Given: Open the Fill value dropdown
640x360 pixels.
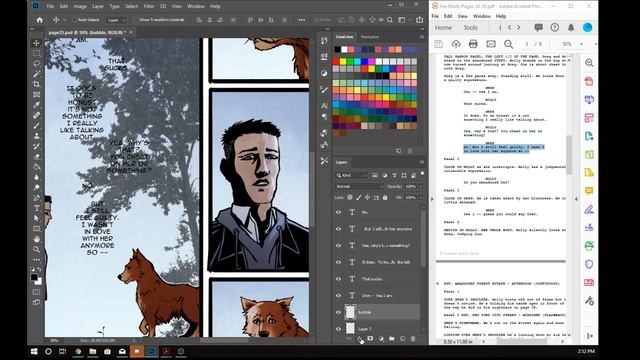Looking at the screenshot, I should [421, 198].
